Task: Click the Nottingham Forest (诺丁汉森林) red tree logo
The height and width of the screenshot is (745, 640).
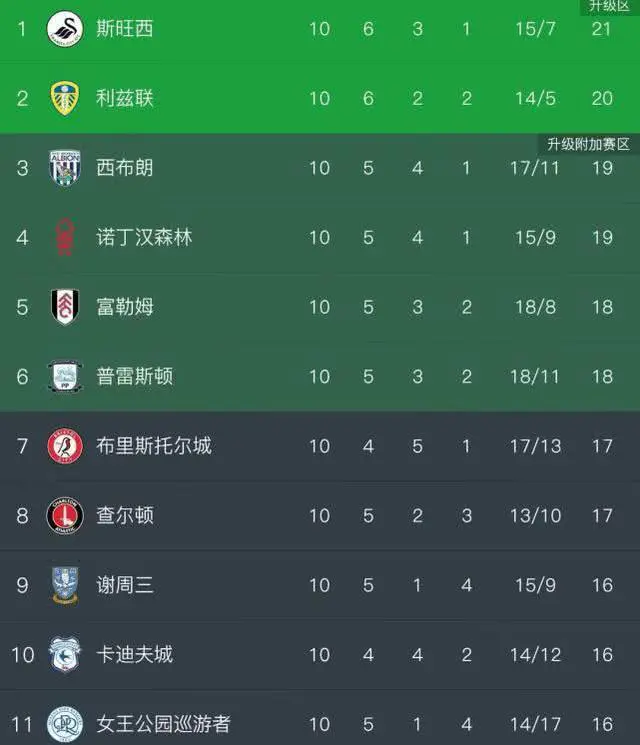Action: (x=64, y=237)
